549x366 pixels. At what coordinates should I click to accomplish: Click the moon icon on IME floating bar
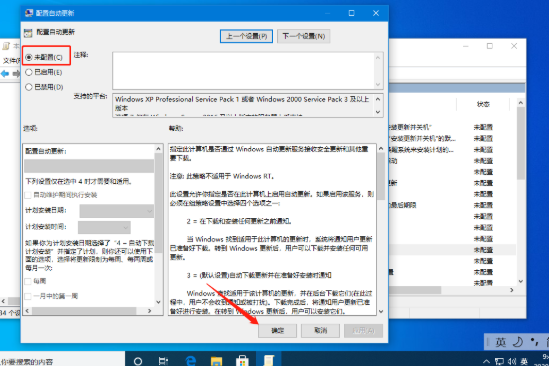[518, 342]
